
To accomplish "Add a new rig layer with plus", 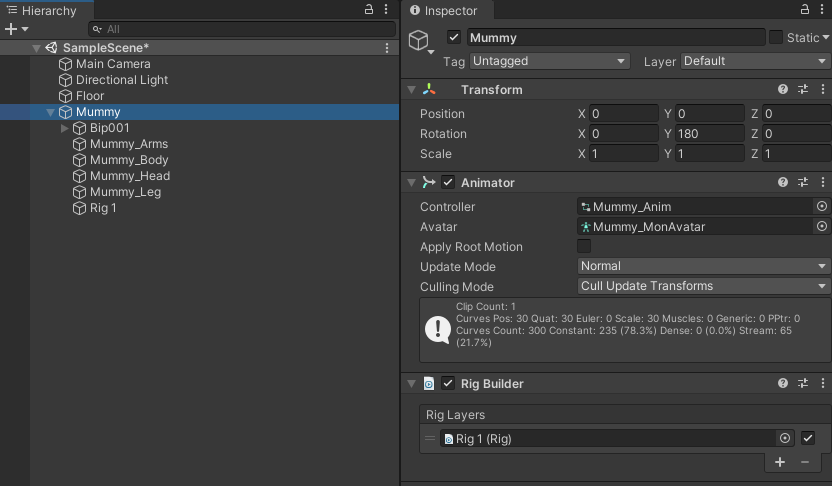I will pos(779,462).
